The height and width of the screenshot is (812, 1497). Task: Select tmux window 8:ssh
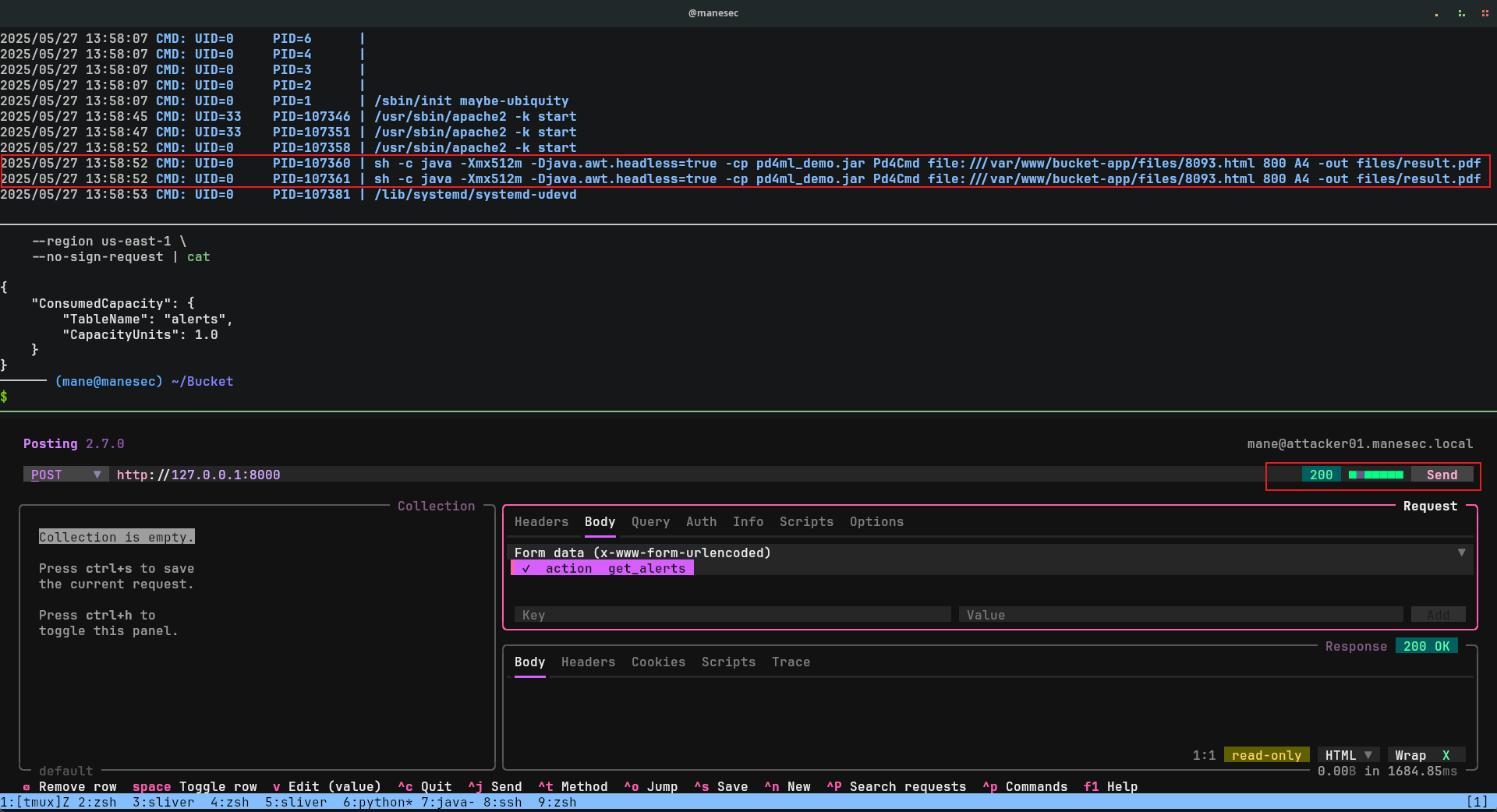[502, 802]
